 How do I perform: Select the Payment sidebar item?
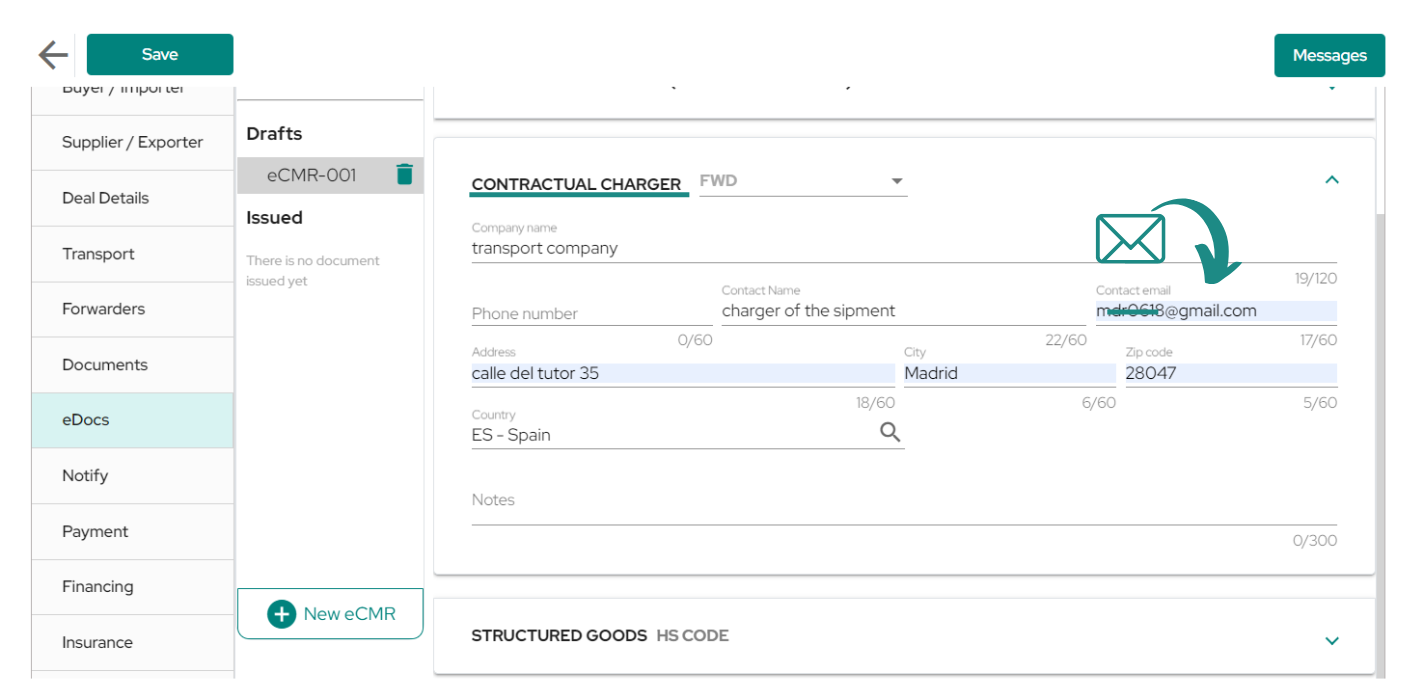(x=133, y=531)
